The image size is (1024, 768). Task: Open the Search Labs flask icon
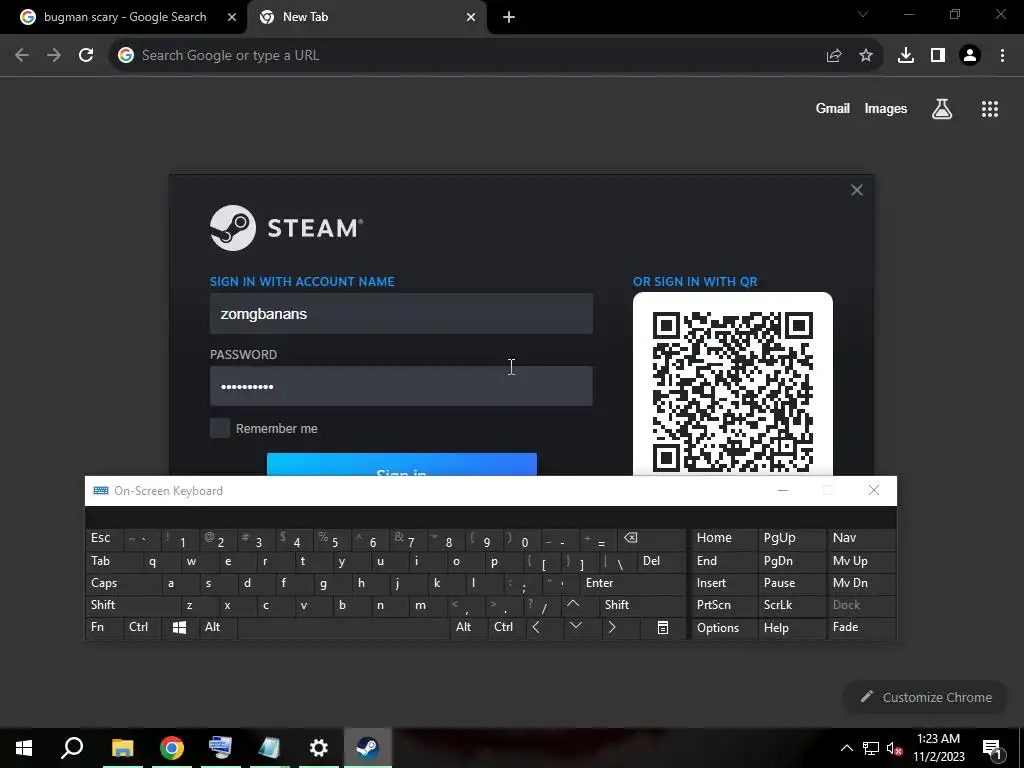942,109
